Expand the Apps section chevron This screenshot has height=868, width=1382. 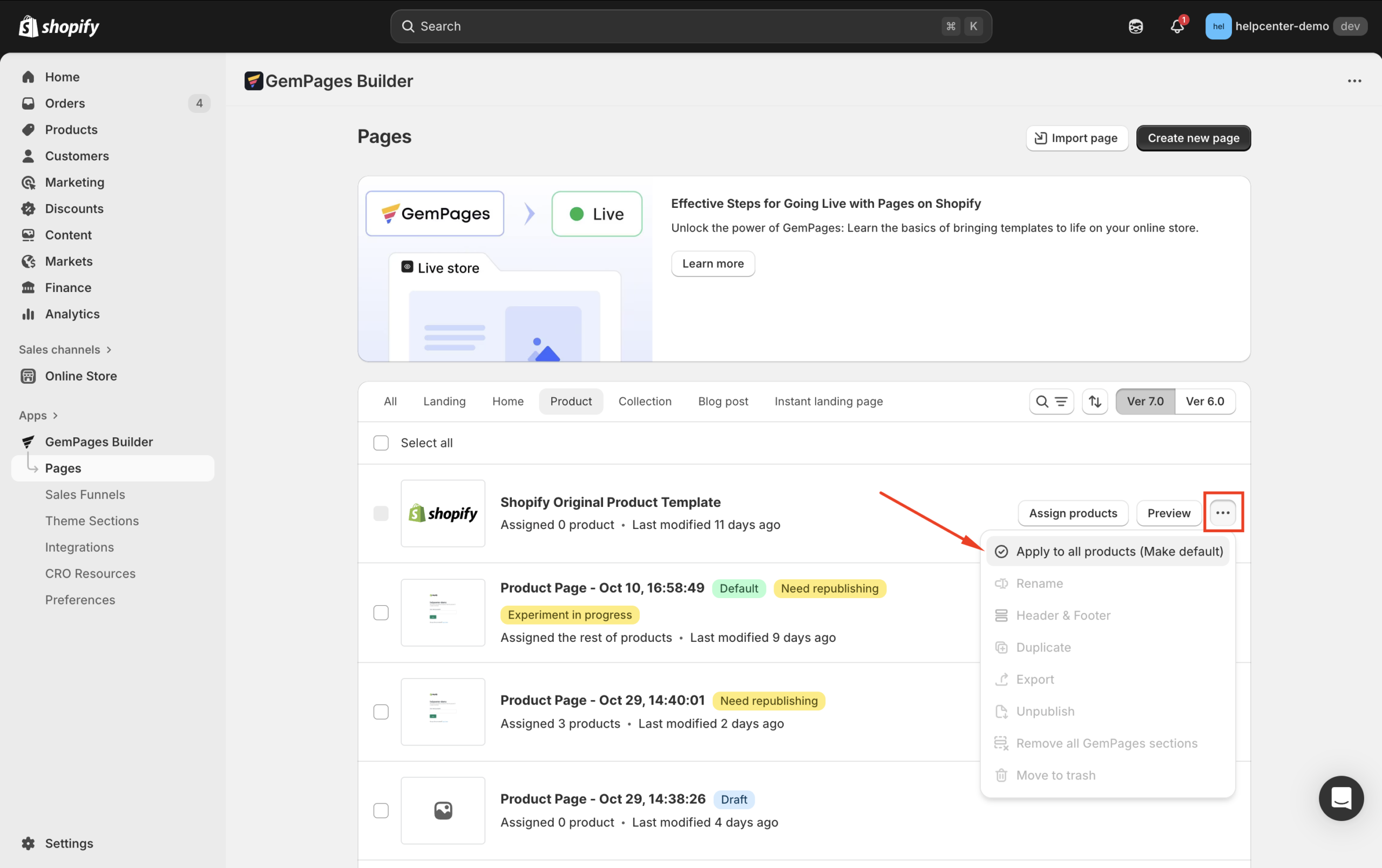click(x=55, y=415)
